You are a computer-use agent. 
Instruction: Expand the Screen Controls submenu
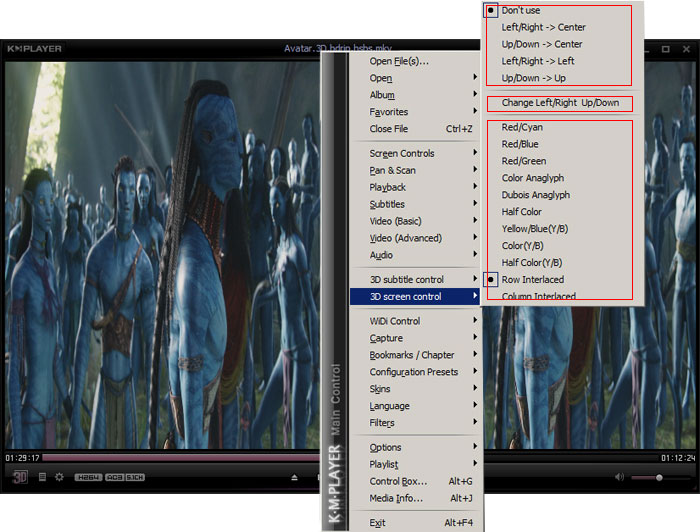[415, 154]
